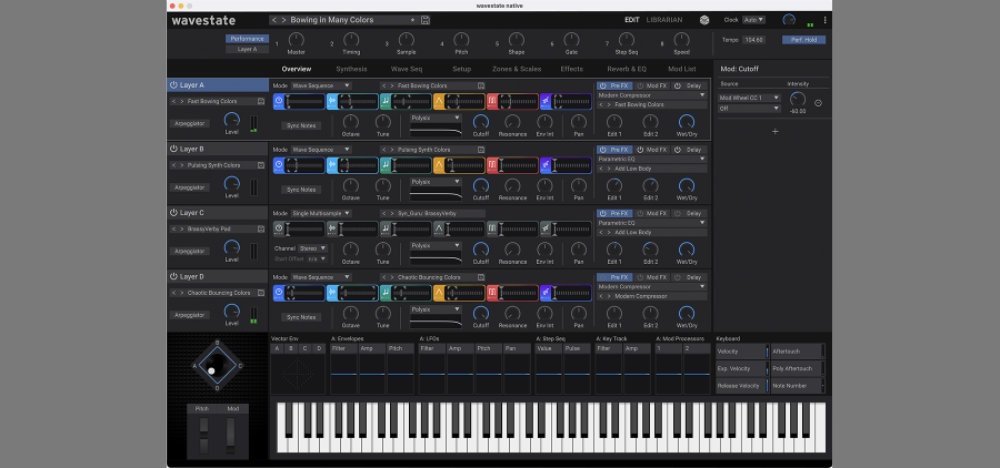The image size is (1000, 468).
Task: Open Layer A Mode dropdown
Action: [320, 86]
